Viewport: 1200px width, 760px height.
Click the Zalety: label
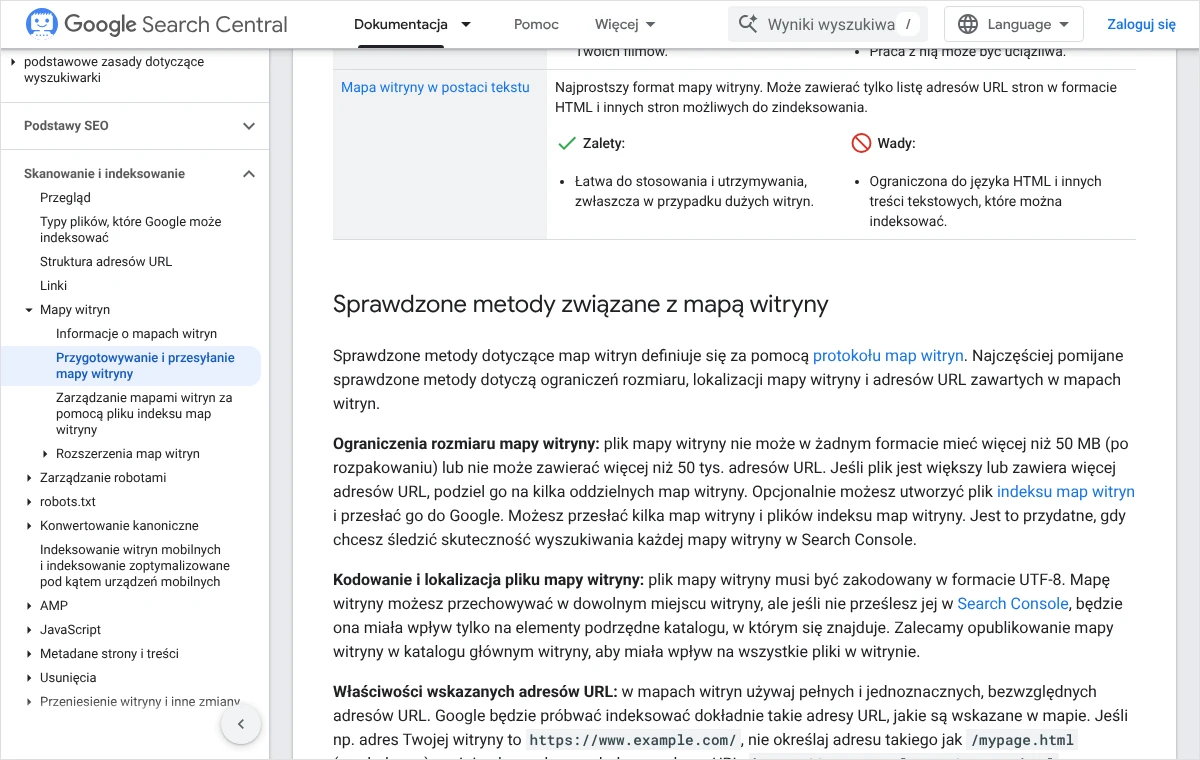click(604, 143)
